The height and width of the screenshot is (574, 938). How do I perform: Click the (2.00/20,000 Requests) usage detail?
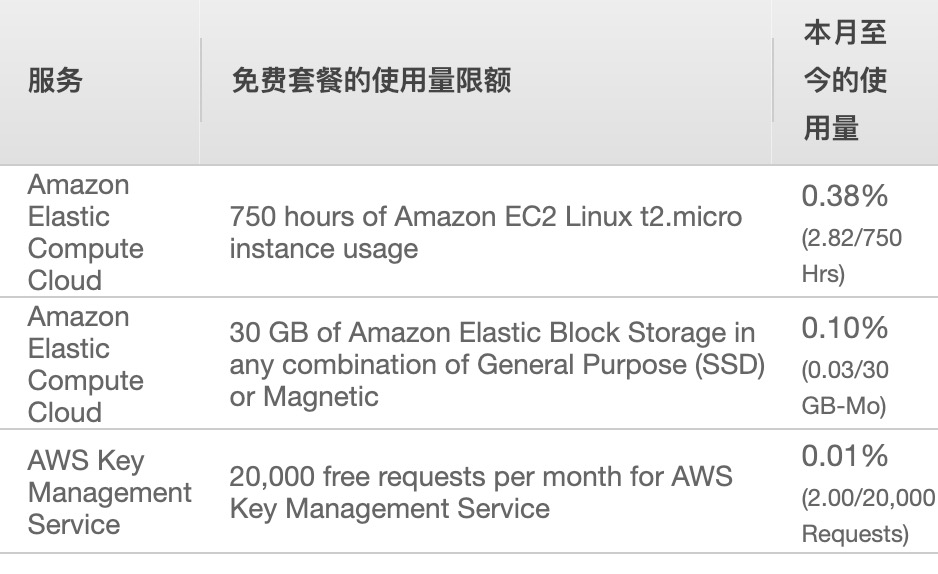click(x=868, y=515)
